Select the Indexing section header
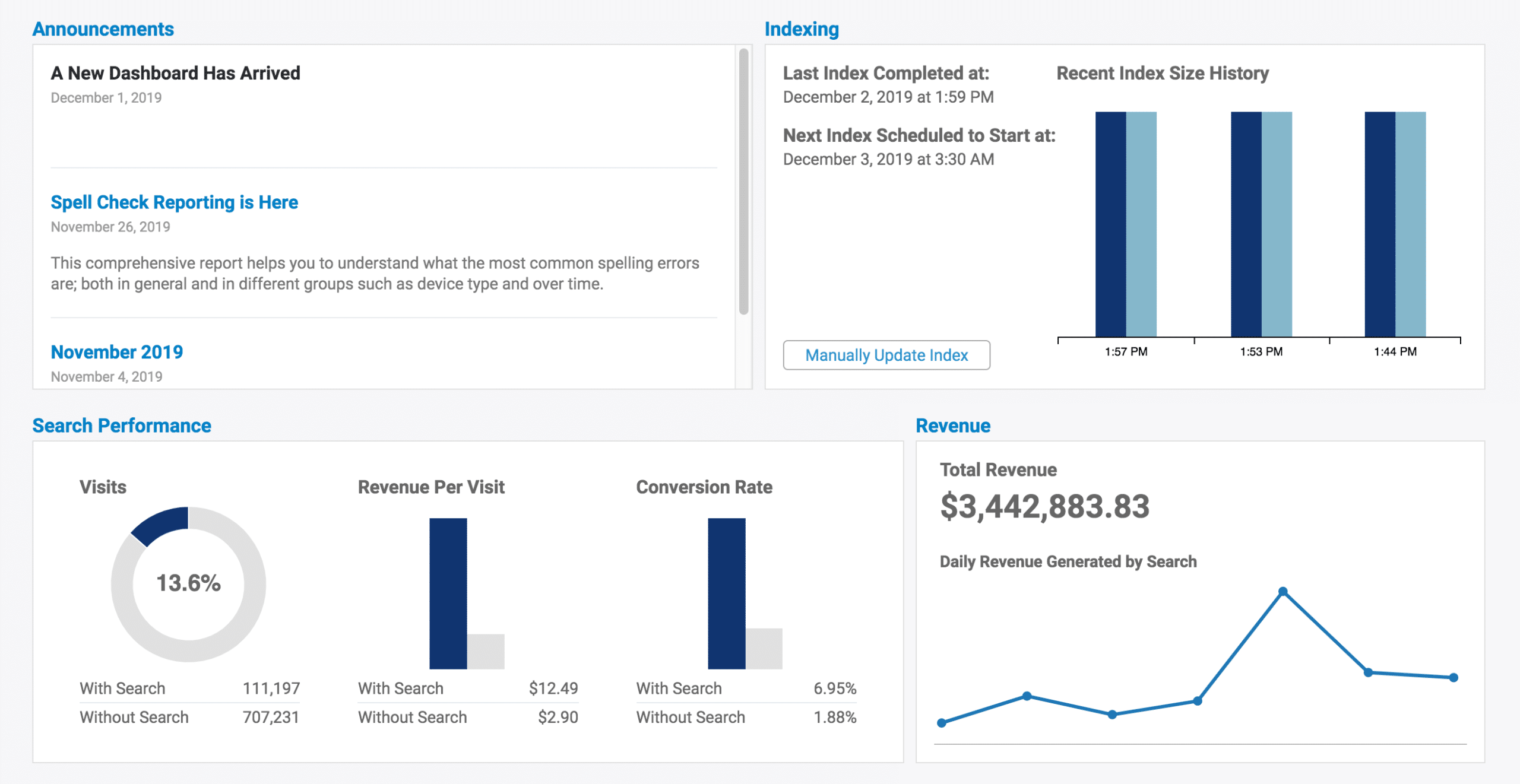 [x=802, y=28]
